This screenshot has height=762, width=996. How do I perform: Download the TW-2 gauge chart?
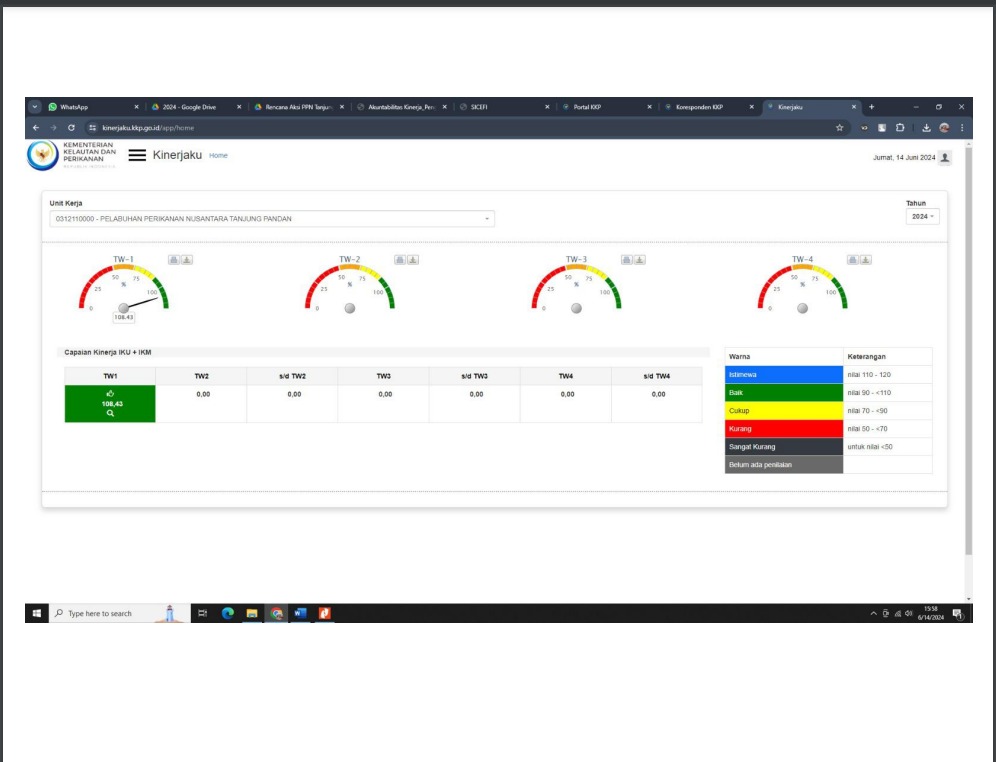[x=413, y=260]
